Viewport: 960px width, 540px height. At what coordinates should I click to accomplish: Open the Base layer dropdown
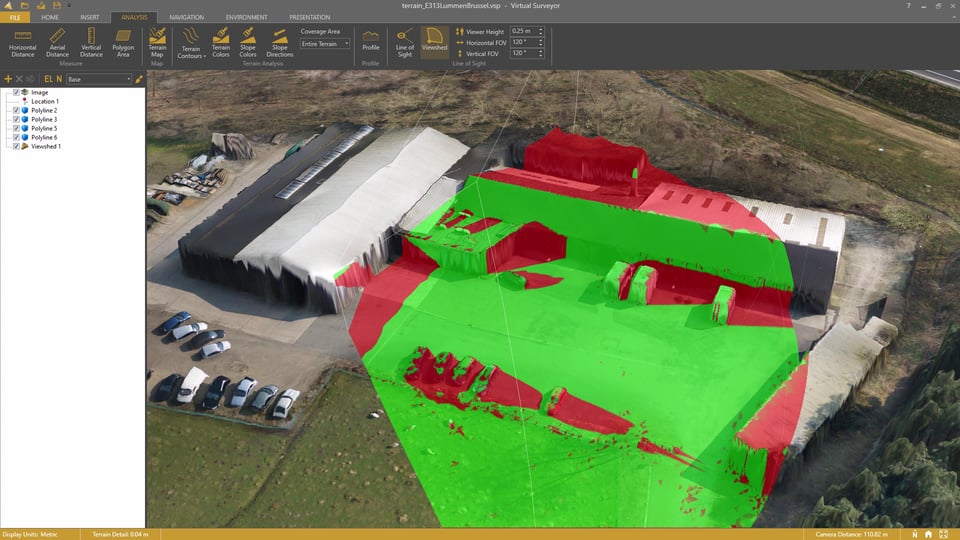coord(99,78)
